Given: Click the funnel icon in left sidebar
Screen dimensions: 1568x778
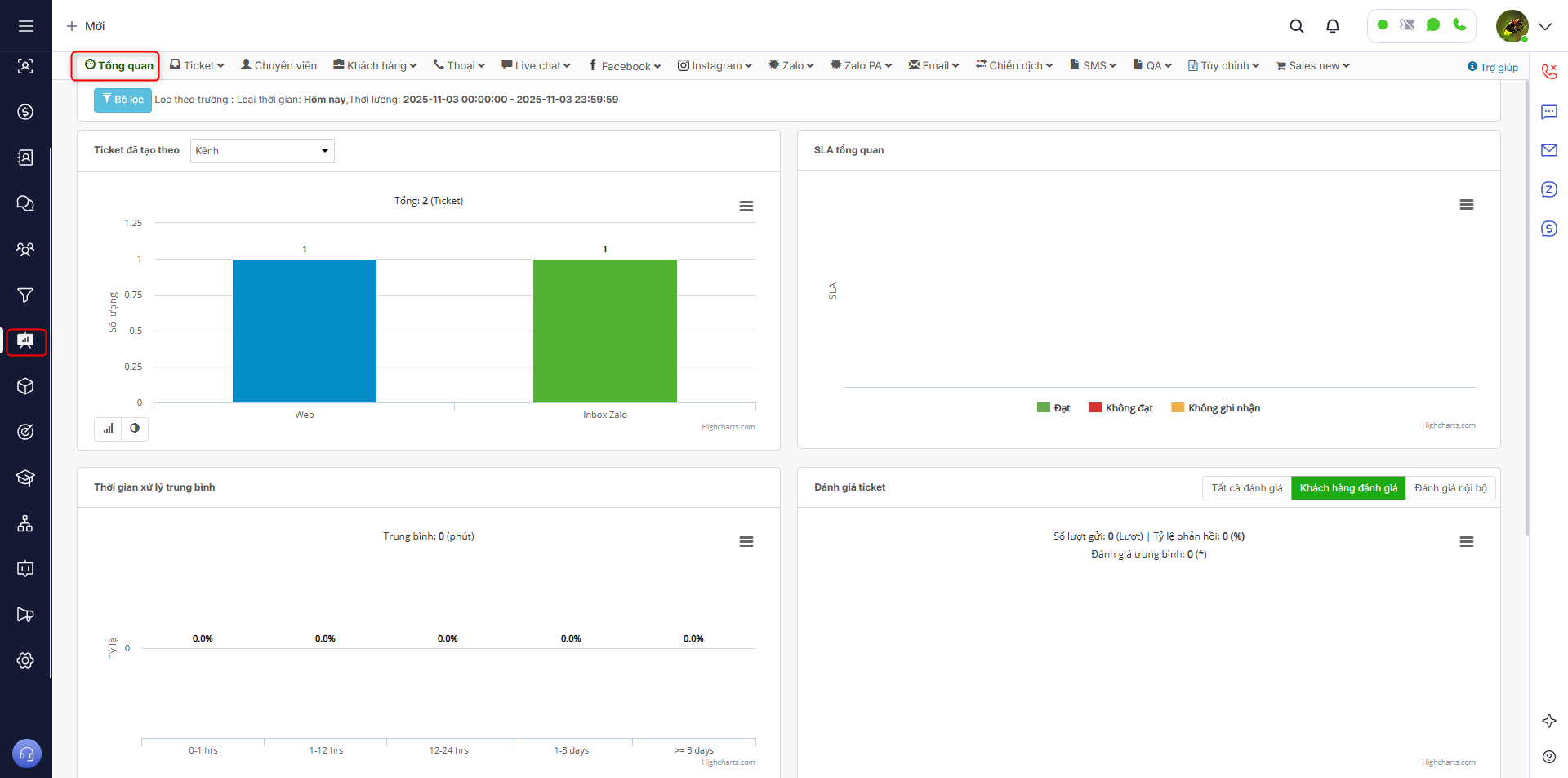Looking at the screenshot, I should pos(25,295).
